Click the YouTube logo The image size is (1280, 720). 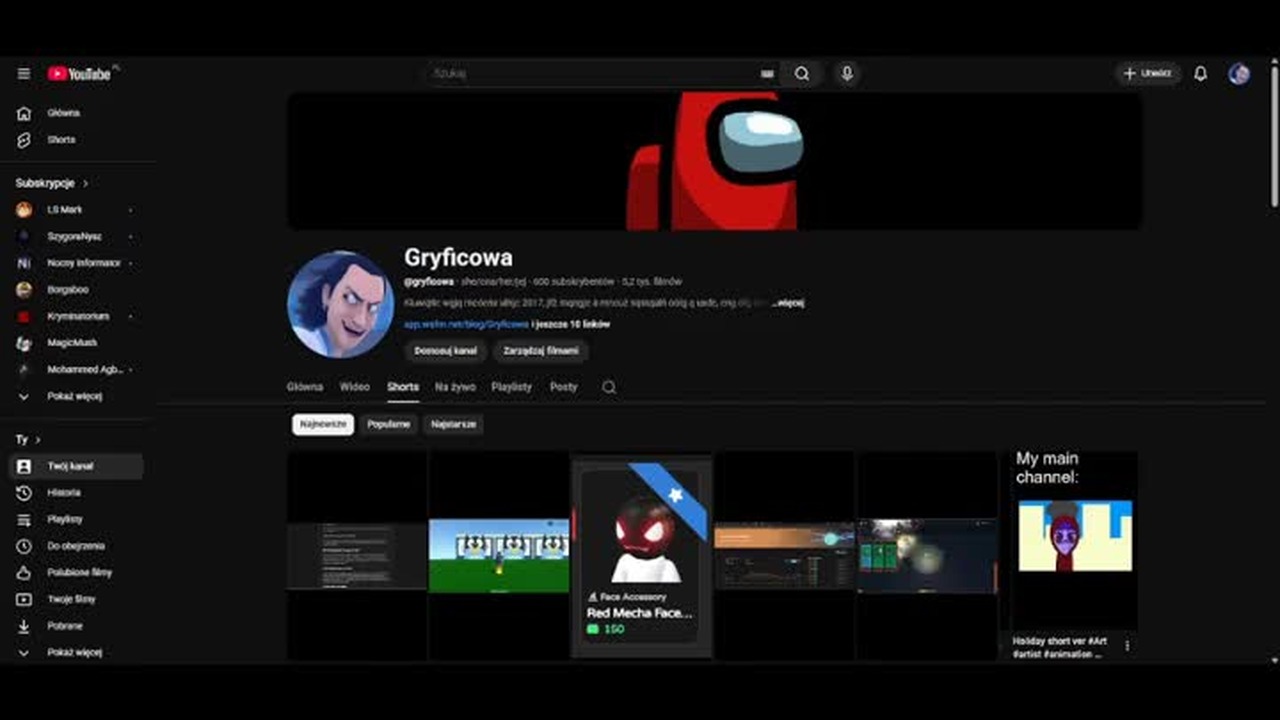[80, 73]
